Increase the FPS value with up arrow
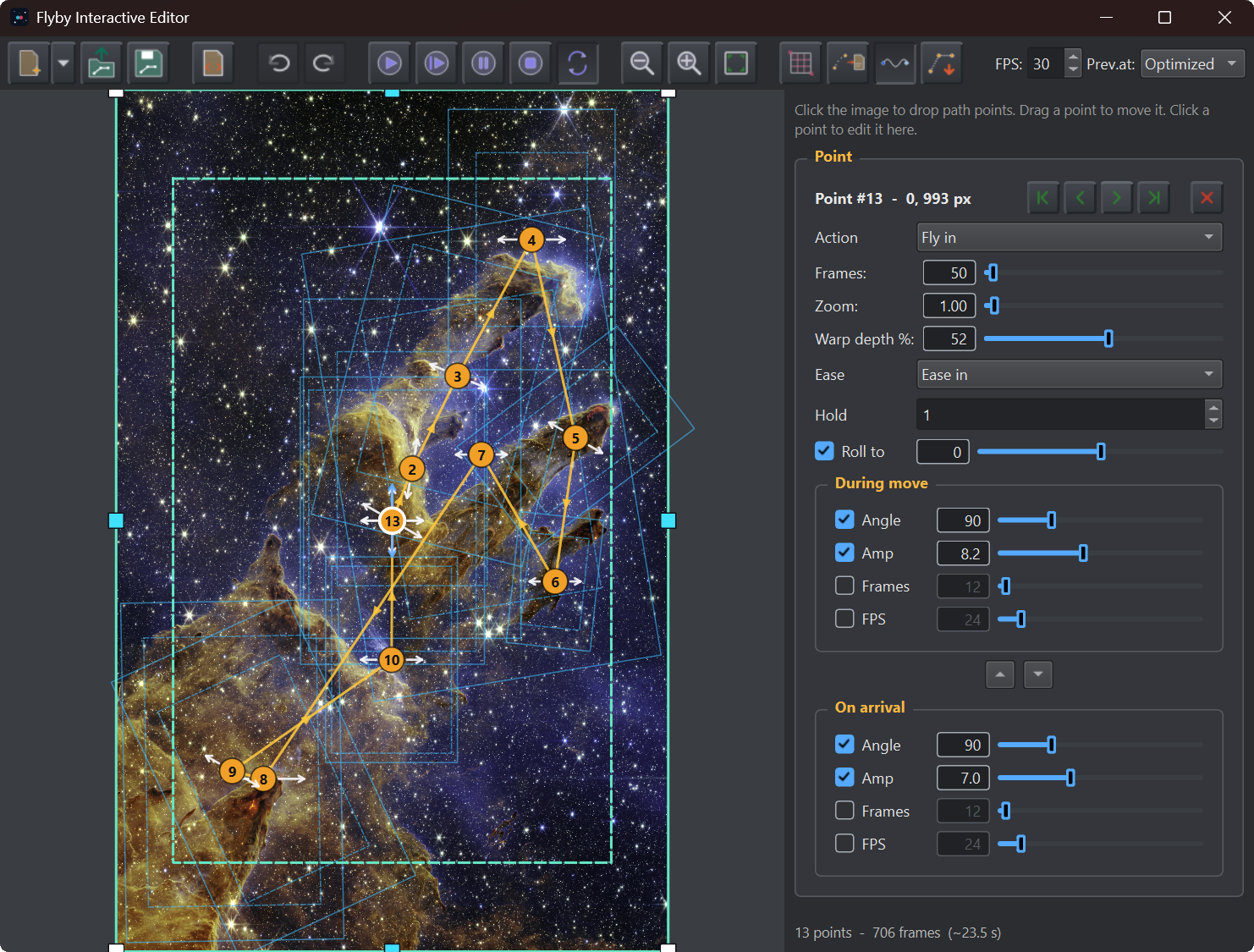 tap(1073, 57)
